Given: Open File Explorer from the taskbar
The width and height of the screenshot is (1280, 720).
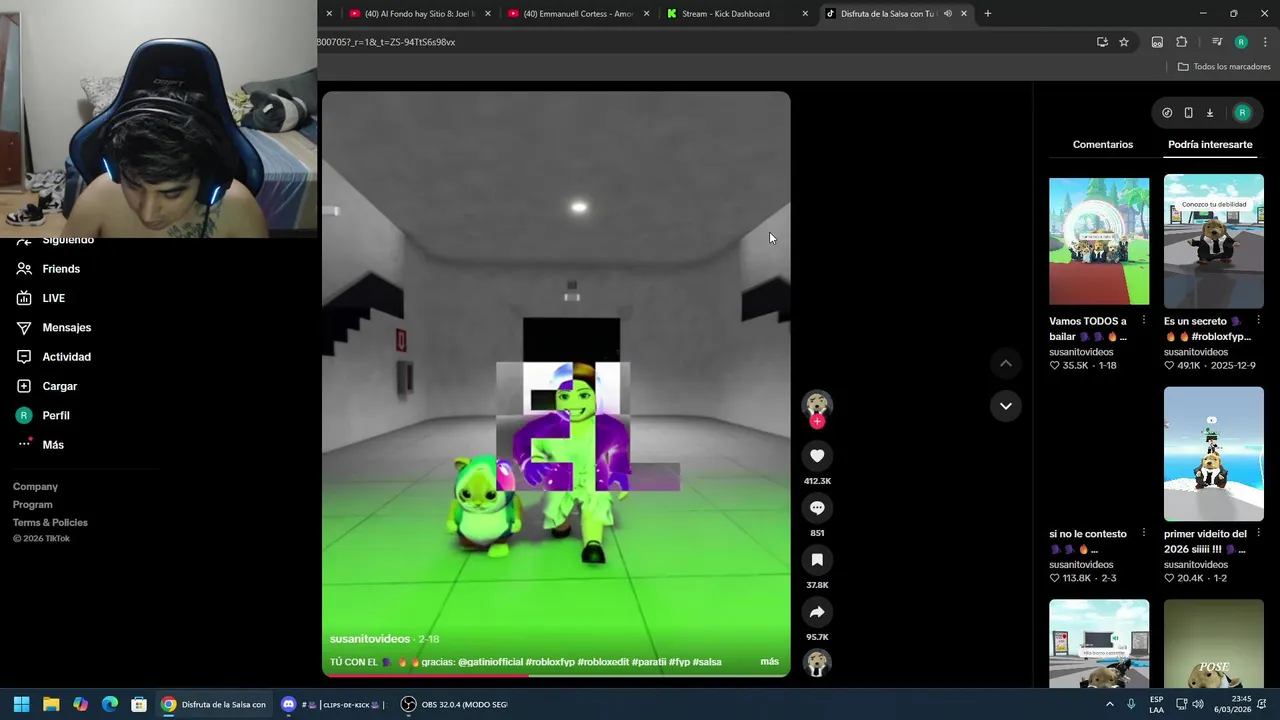Looking at the screenshot, I should [x=51, y=704].
